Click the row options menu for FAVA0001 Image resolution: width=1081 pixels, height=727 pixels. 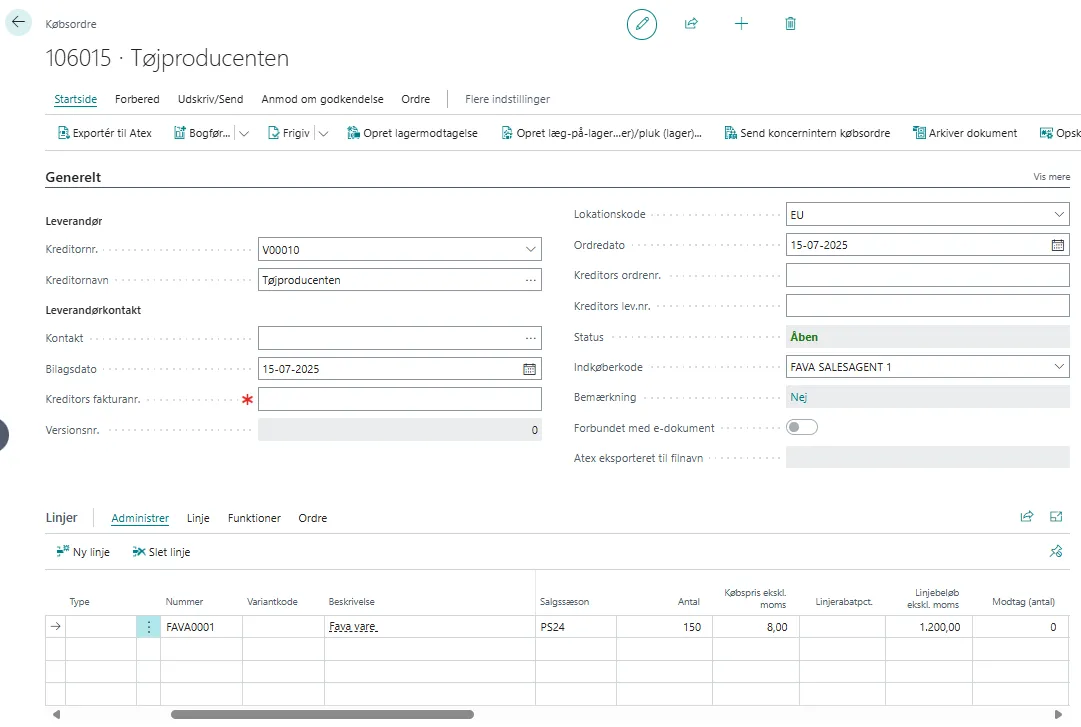click(148, 627)
